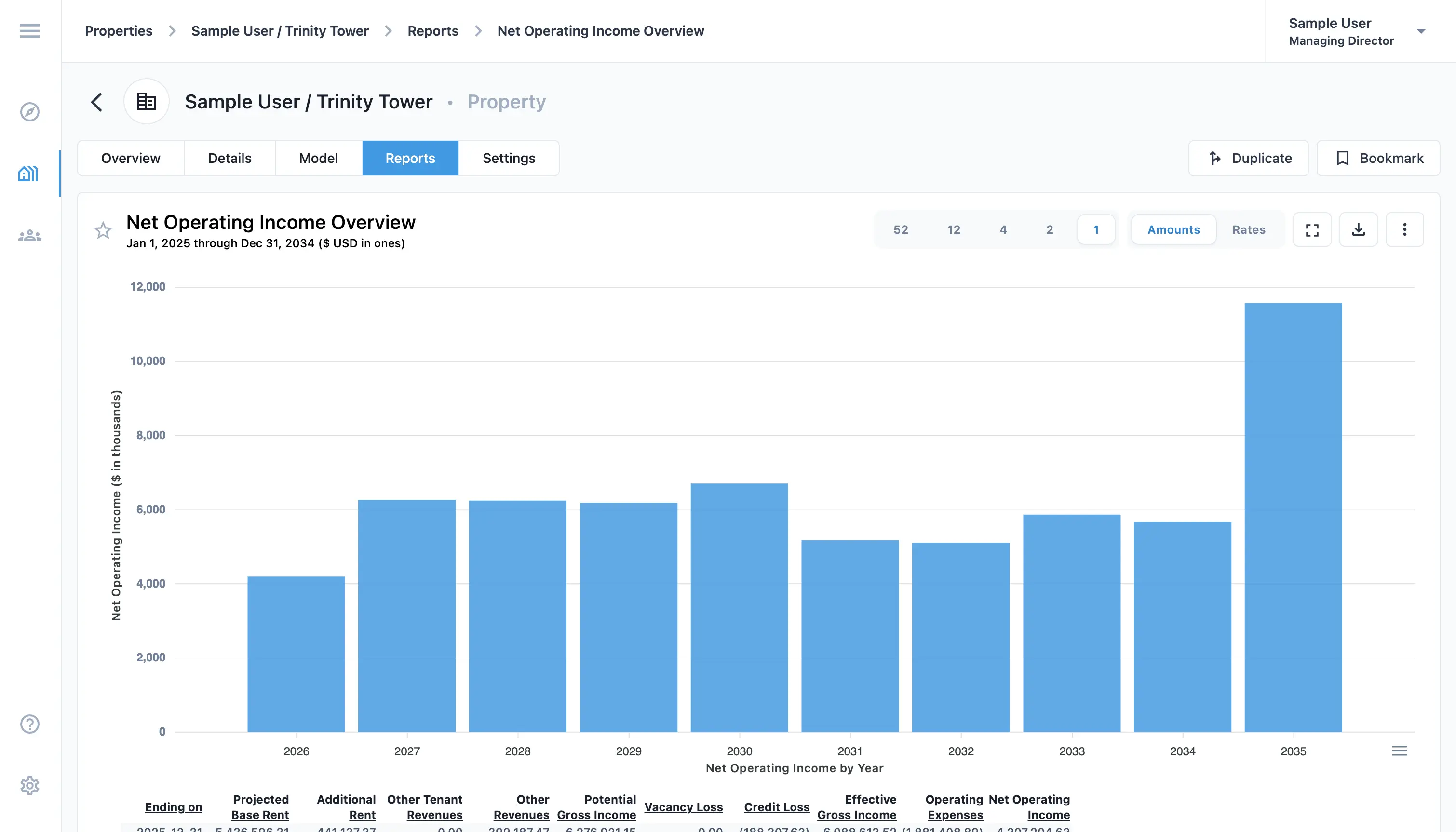Switch to the Model tab
1456x832 pixels.
[x=318, y=158]
